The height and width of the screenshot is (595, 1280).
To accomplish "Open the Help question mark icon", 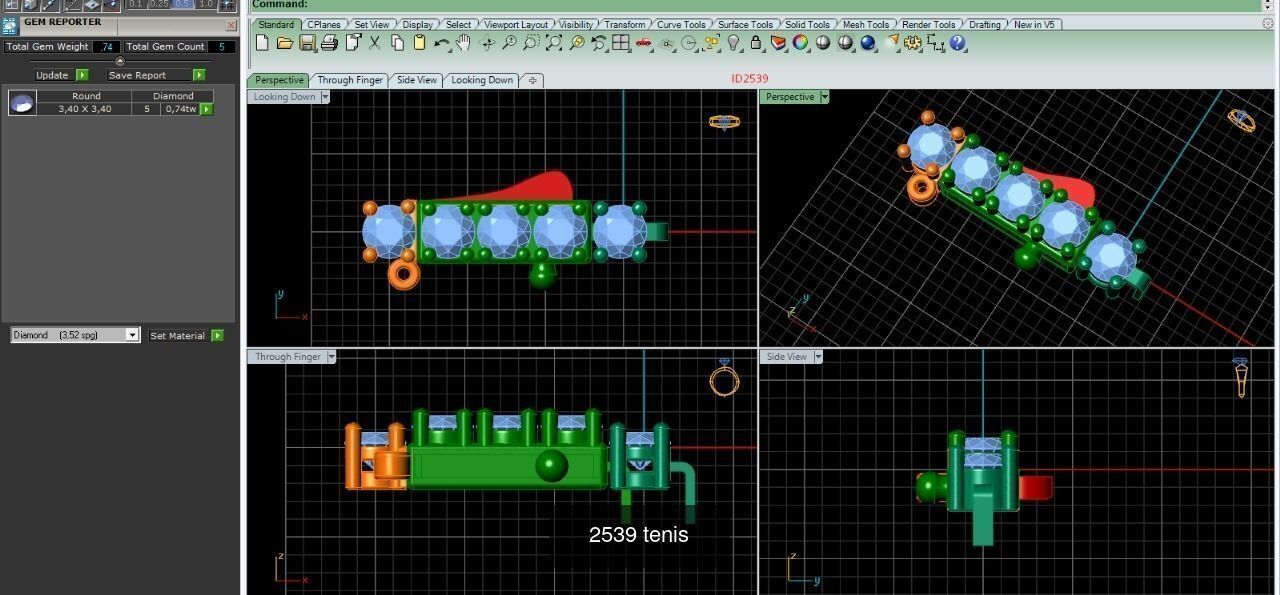I will point(958,43).
